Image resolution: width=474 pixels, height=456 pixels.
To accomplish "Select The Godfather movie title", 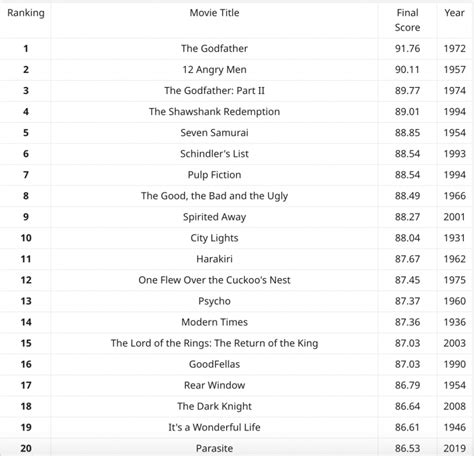I will [x=214, y=48].
